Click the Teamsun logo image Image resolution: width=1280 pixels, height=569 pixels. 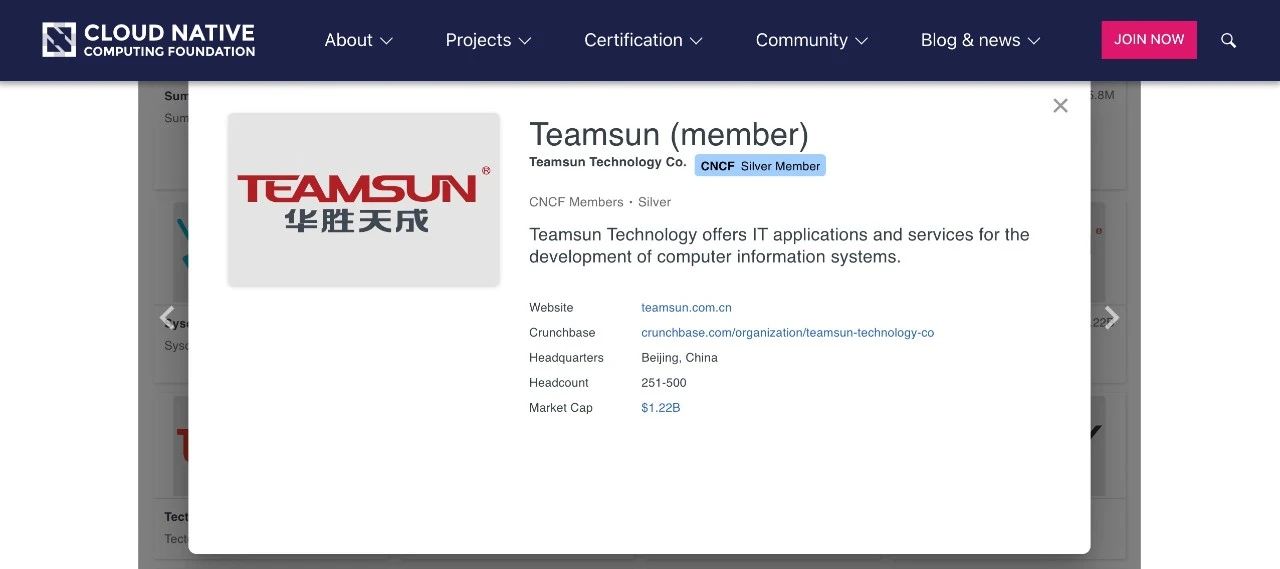[x=364, y=199]
